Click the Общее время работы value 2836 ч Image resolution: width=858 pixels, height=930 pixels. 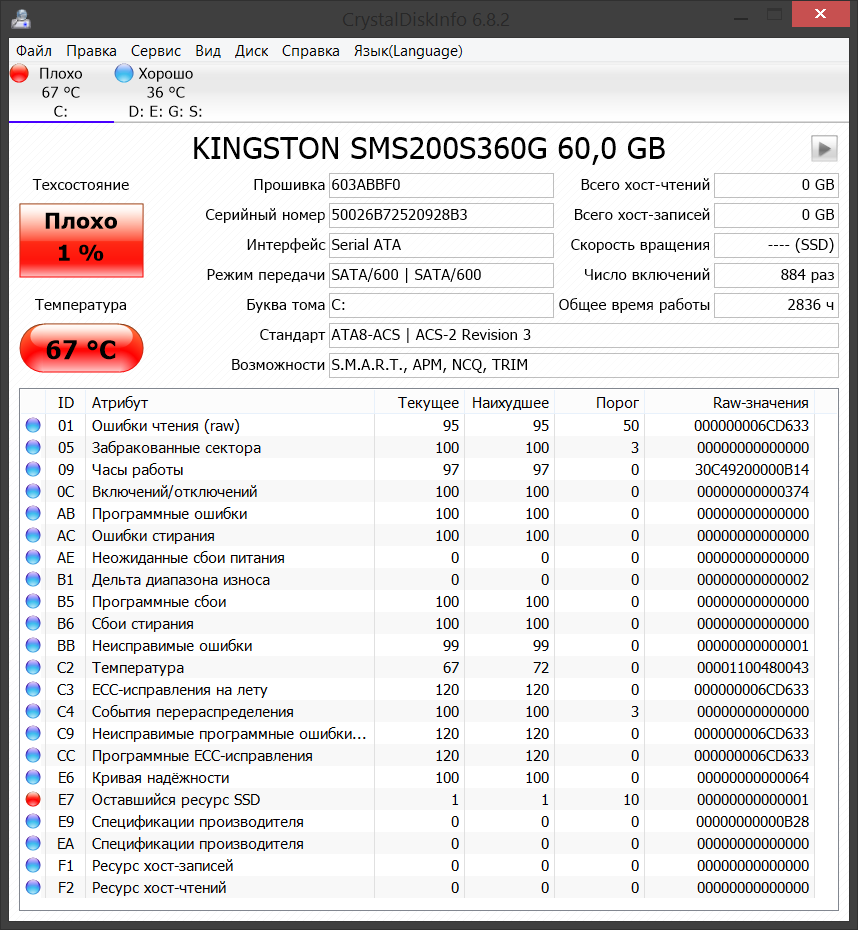[x=776, y=305]
